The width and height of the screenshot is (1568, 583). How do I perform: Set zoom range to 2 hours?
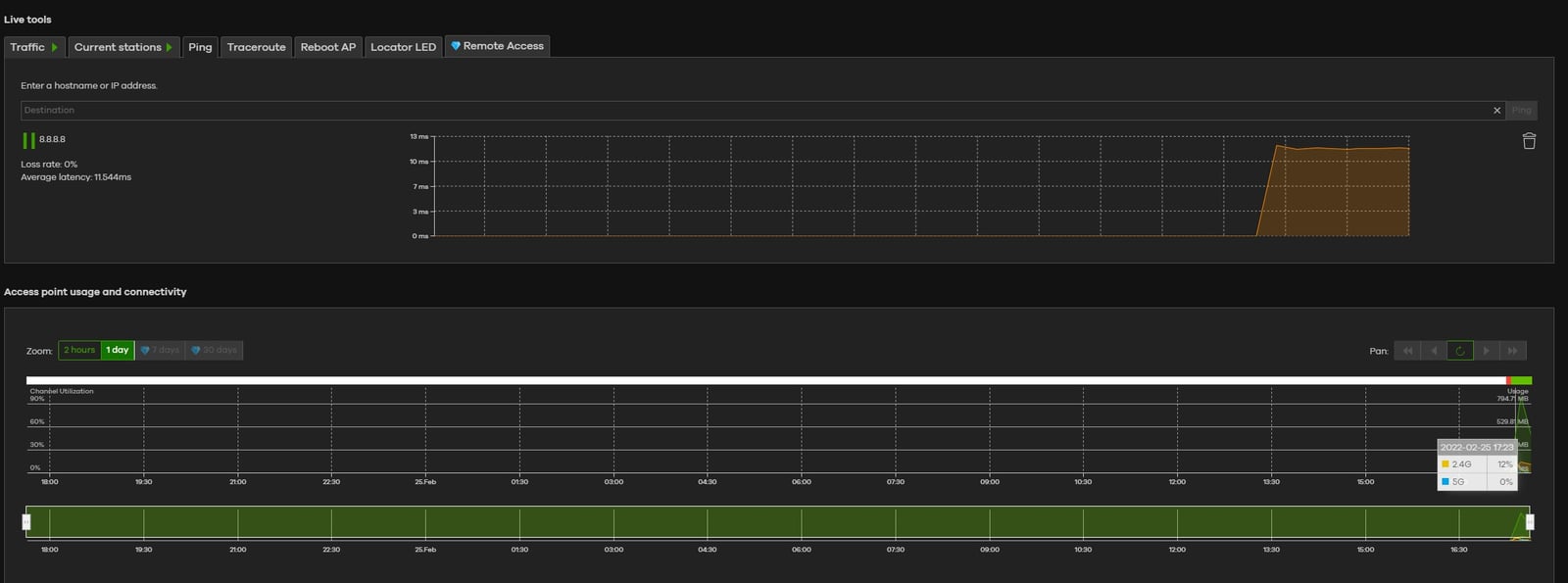coord(79,350)
